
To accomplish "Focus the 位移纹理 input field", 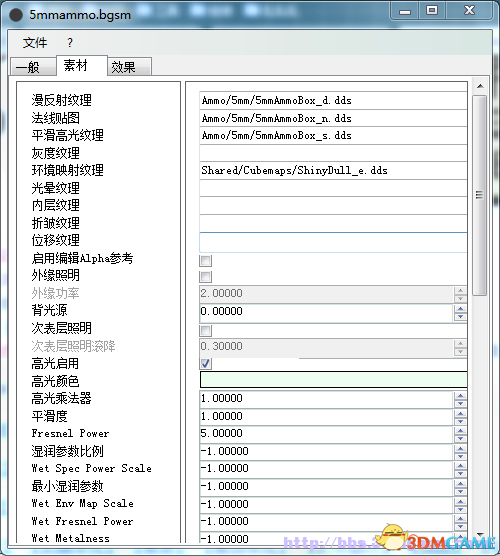I will point(333,242).
